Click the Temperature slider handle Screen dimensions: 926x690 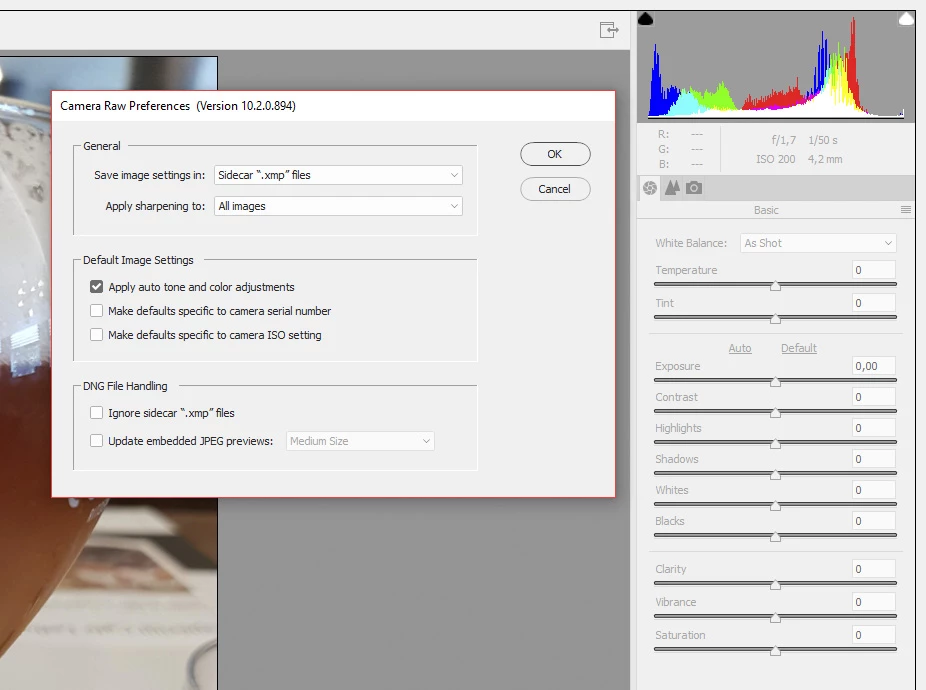pyautogui.click(x=775, y=286)
